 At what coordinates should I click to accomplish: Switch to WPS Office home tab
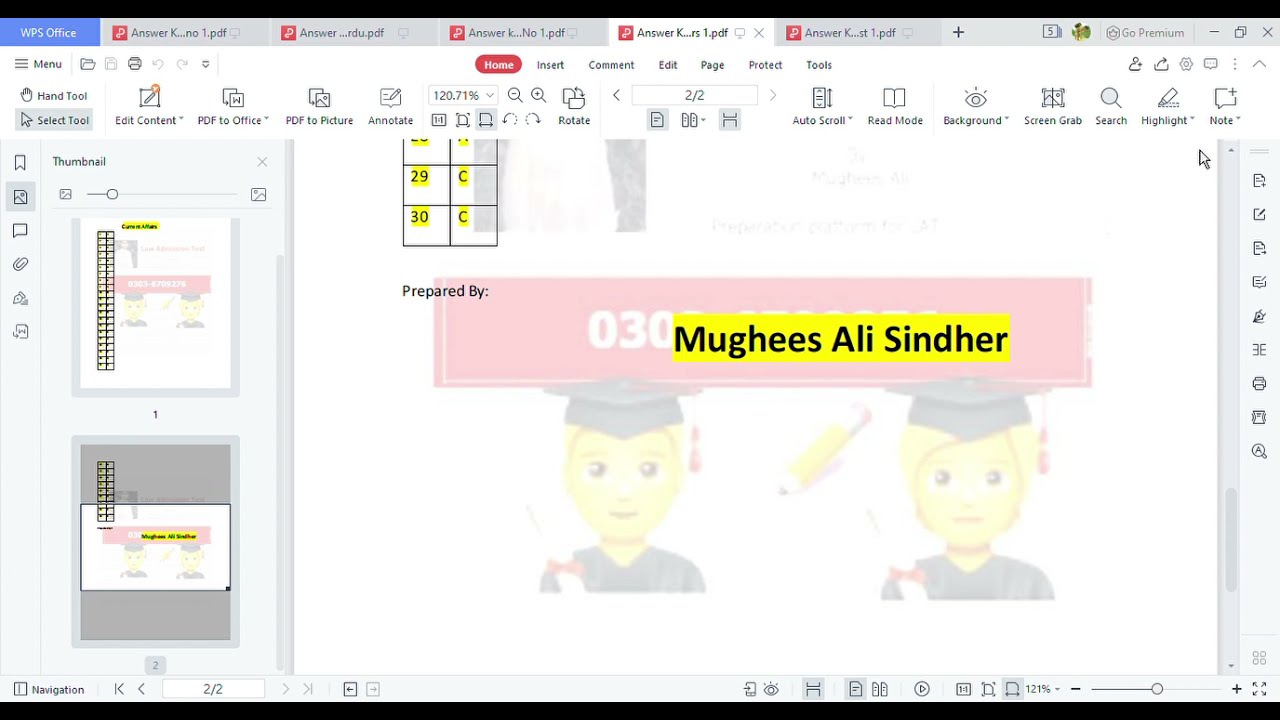pos(48,32)
